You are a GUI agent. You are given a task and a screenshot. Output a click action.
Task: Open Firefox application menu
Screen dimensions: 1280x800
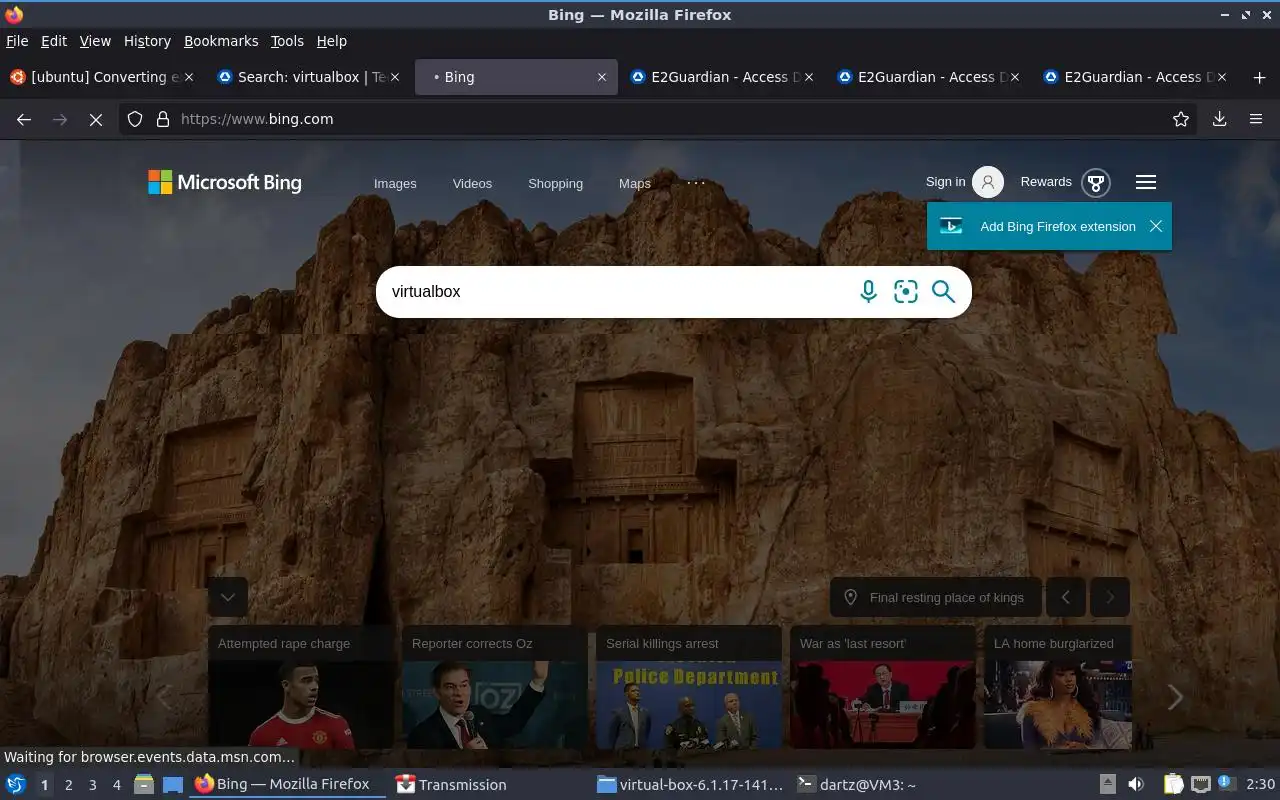click(x=1256, y=119)
